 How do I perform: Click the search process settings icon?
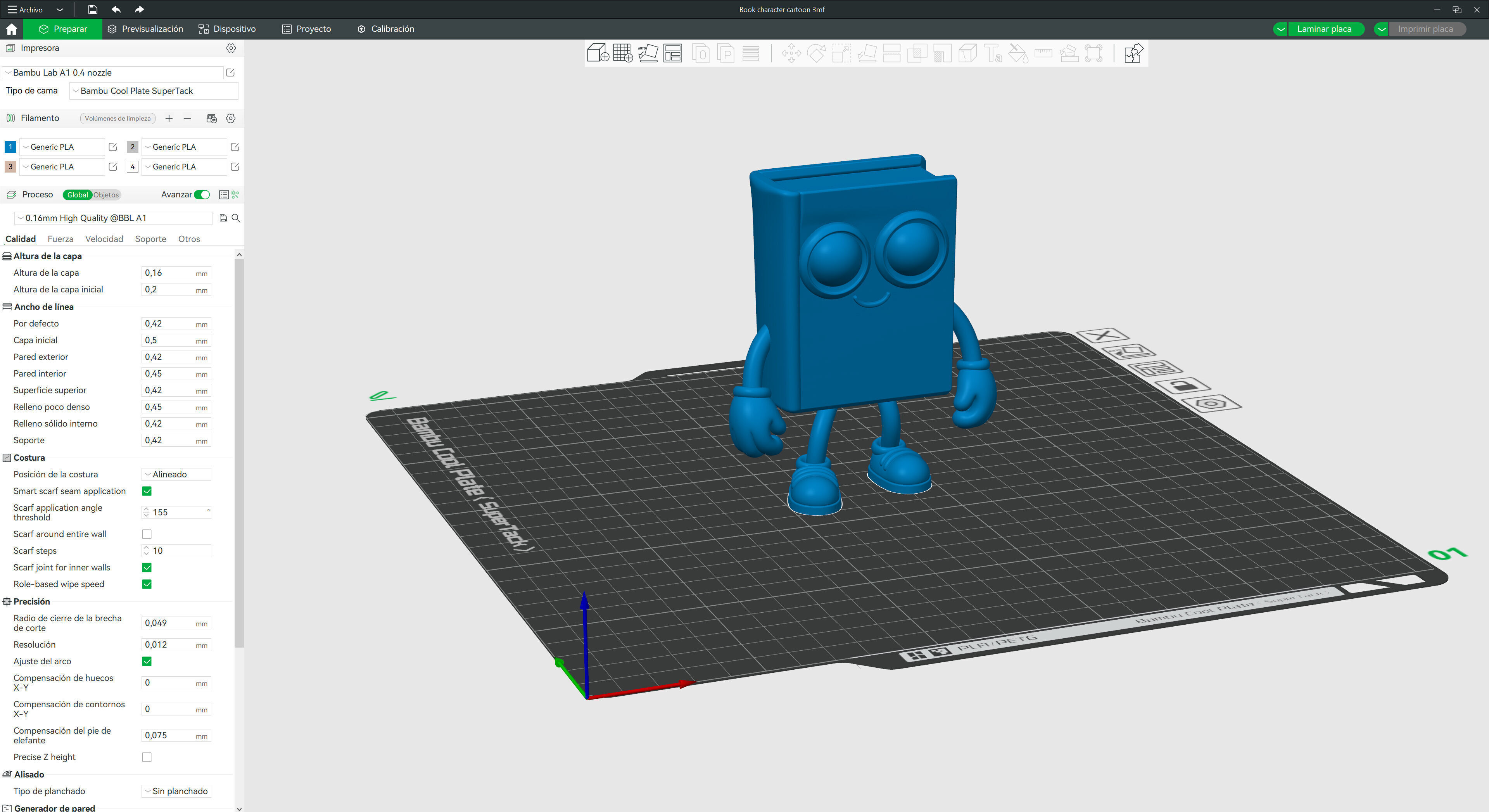click(x=236, y=218)
